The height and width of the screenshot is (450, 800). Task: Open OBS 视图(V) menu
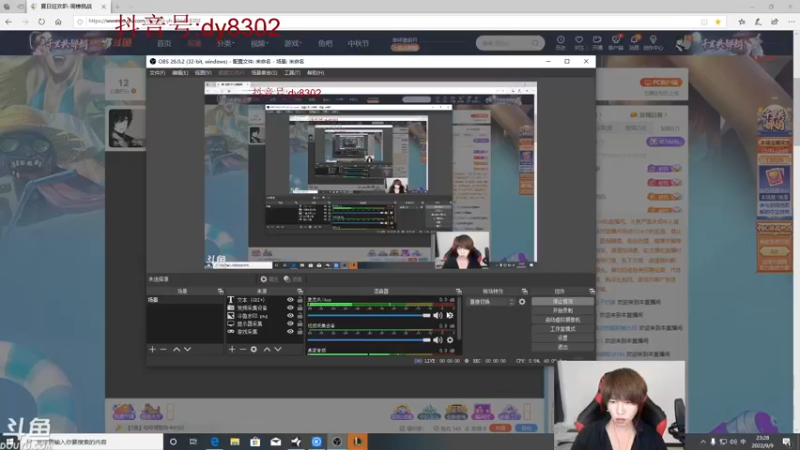point(203,73)
